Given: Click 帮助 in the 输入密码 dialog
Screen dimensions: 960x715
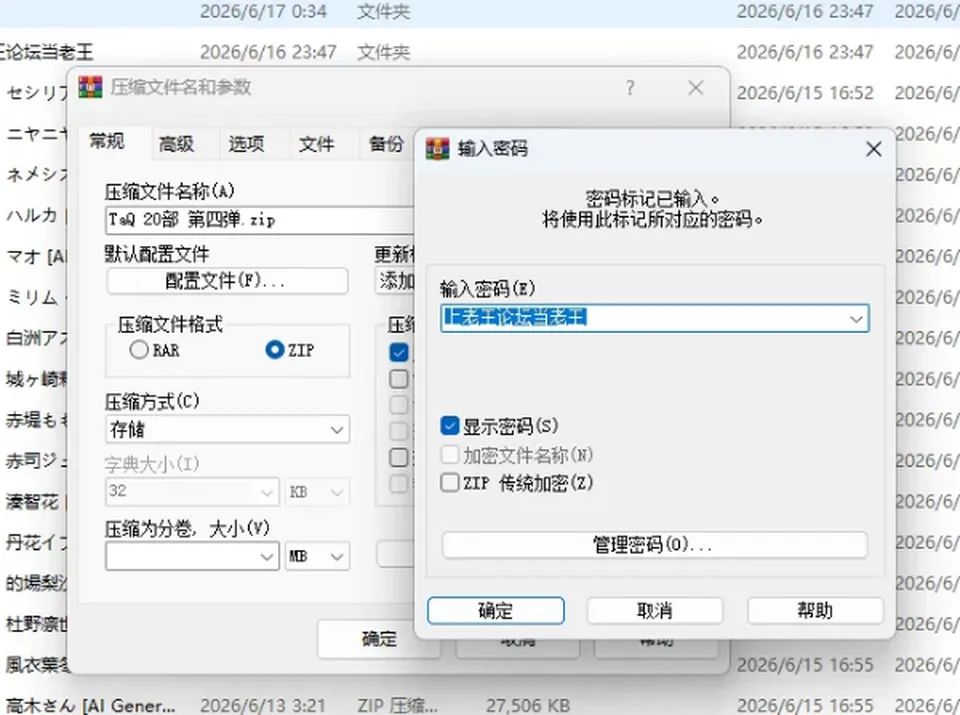Looking at the screenshot, I should (x=816, y=610).
